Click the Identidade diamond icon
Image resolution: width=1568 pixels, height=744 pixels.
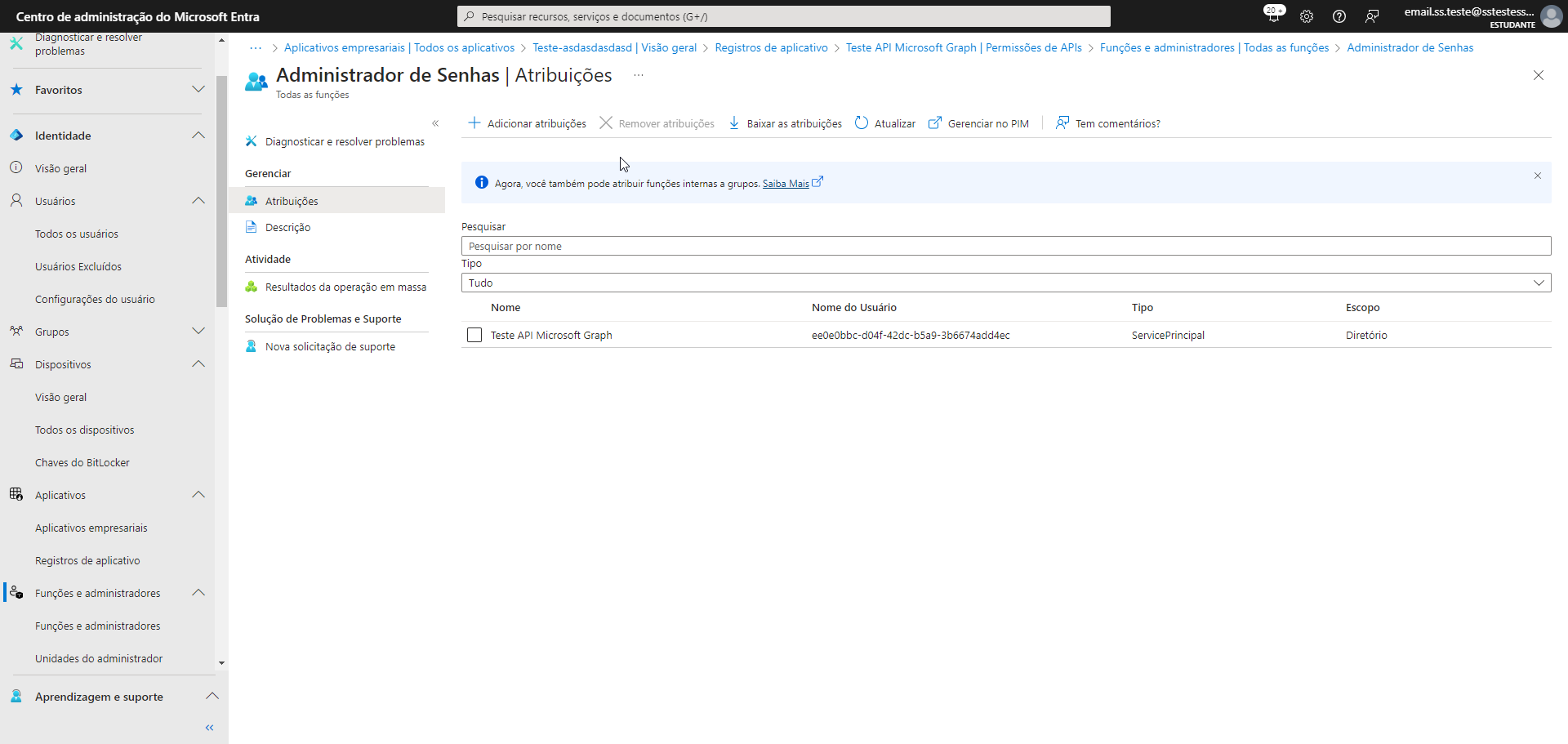point(16,135)
